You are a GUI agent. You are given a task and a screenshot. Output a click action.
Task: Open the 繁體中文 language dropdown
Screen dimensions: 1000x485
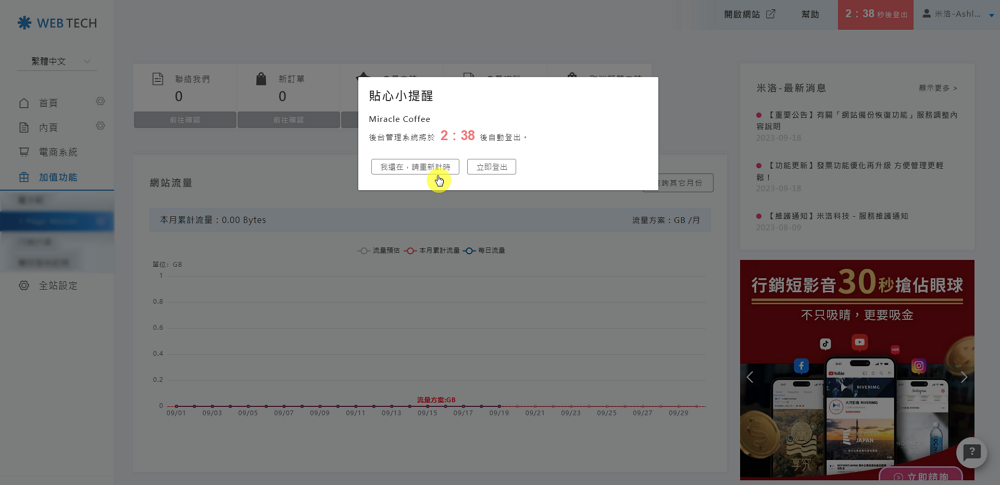pos(56,62)
